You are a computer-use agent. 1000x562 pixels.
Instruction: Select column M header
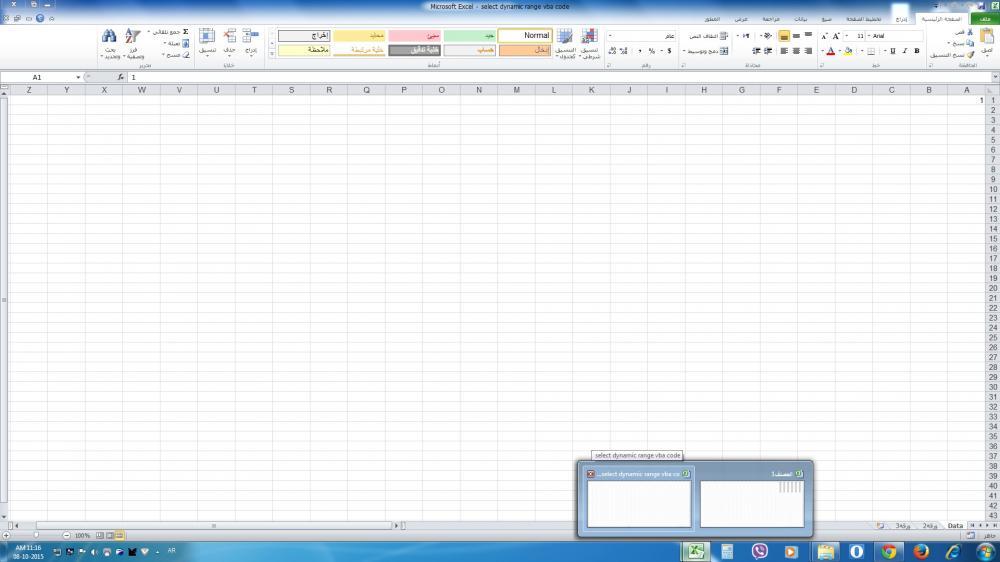pyautogui.click(x=516, y=90)
